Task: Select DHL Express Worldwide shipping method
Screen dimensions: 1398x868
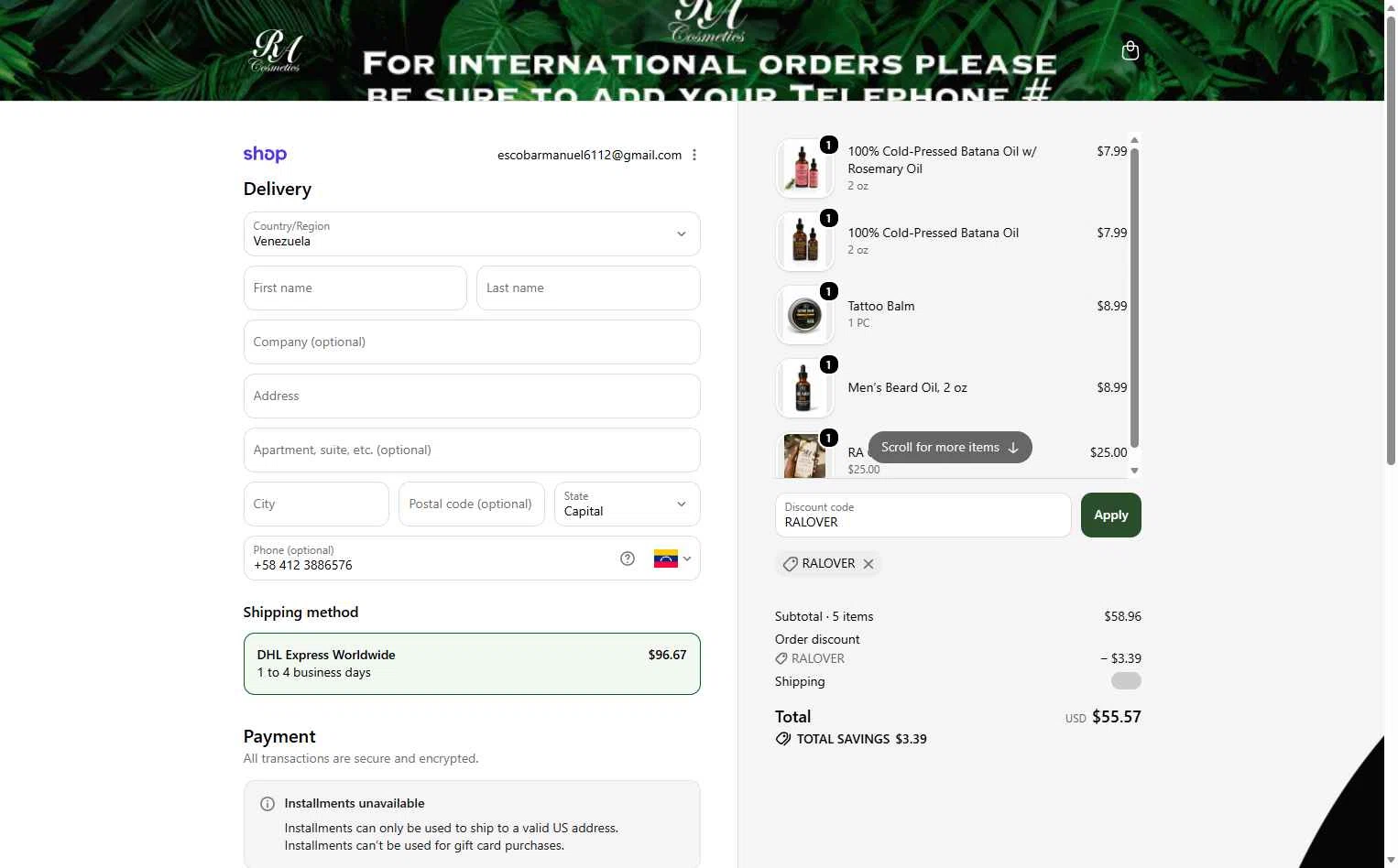Action: point(472,664)
